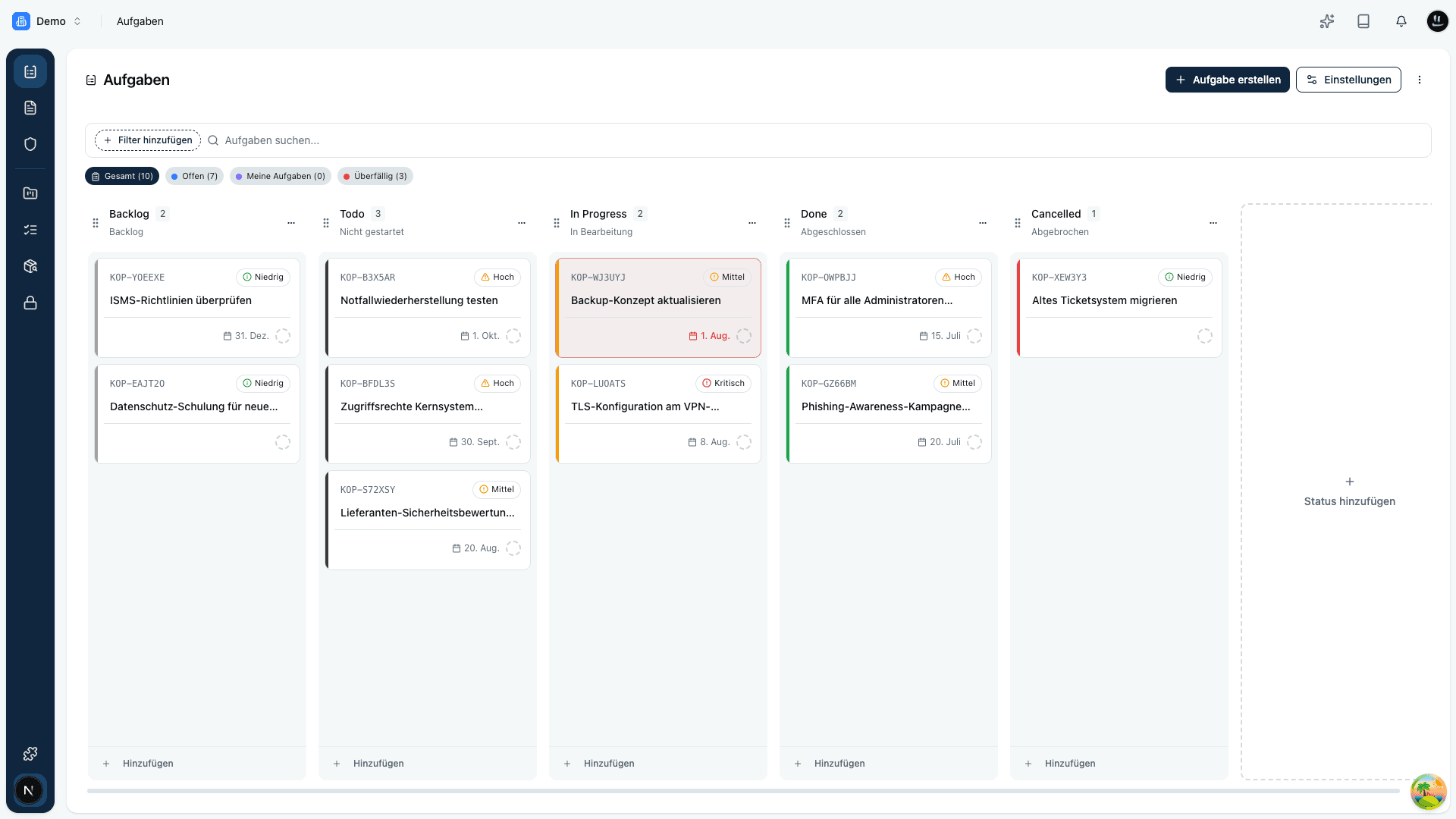Click the AI sparkle icon in the top bar
1456x819 pixels.
tap(1326, 21)
